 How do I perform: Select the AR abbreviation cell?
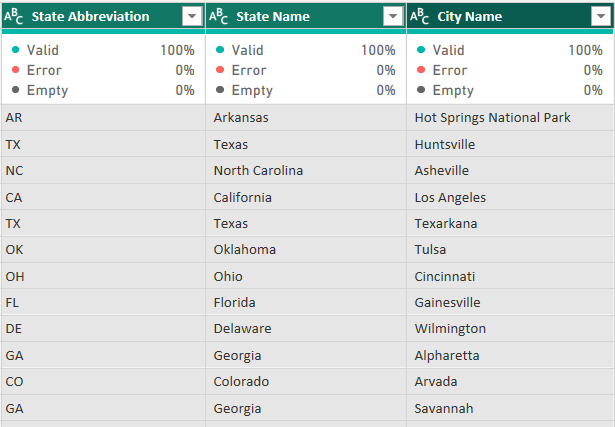(104, 118)
